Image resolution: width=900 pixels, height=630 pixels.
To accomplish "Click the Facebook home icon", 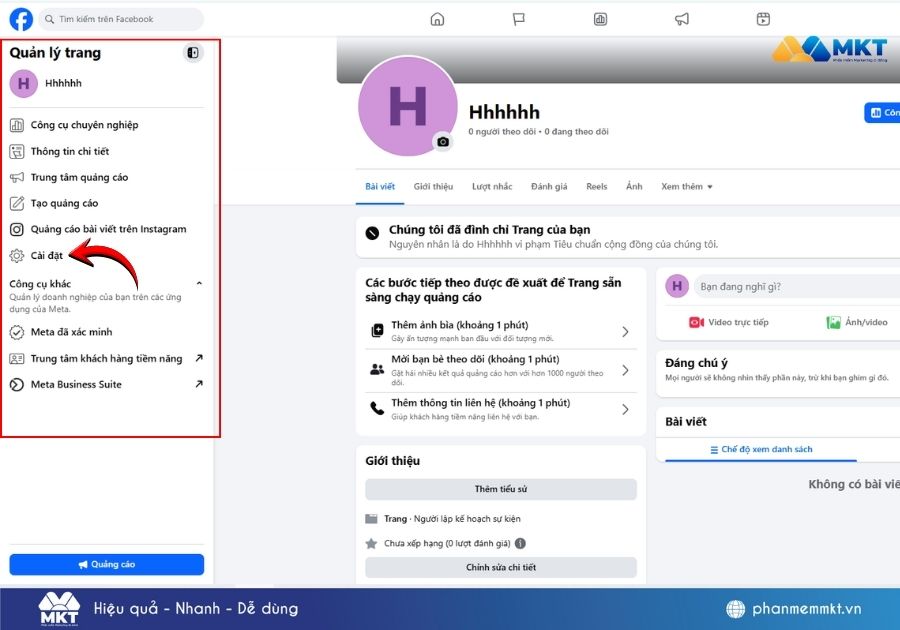I will (x=437, y=17).
